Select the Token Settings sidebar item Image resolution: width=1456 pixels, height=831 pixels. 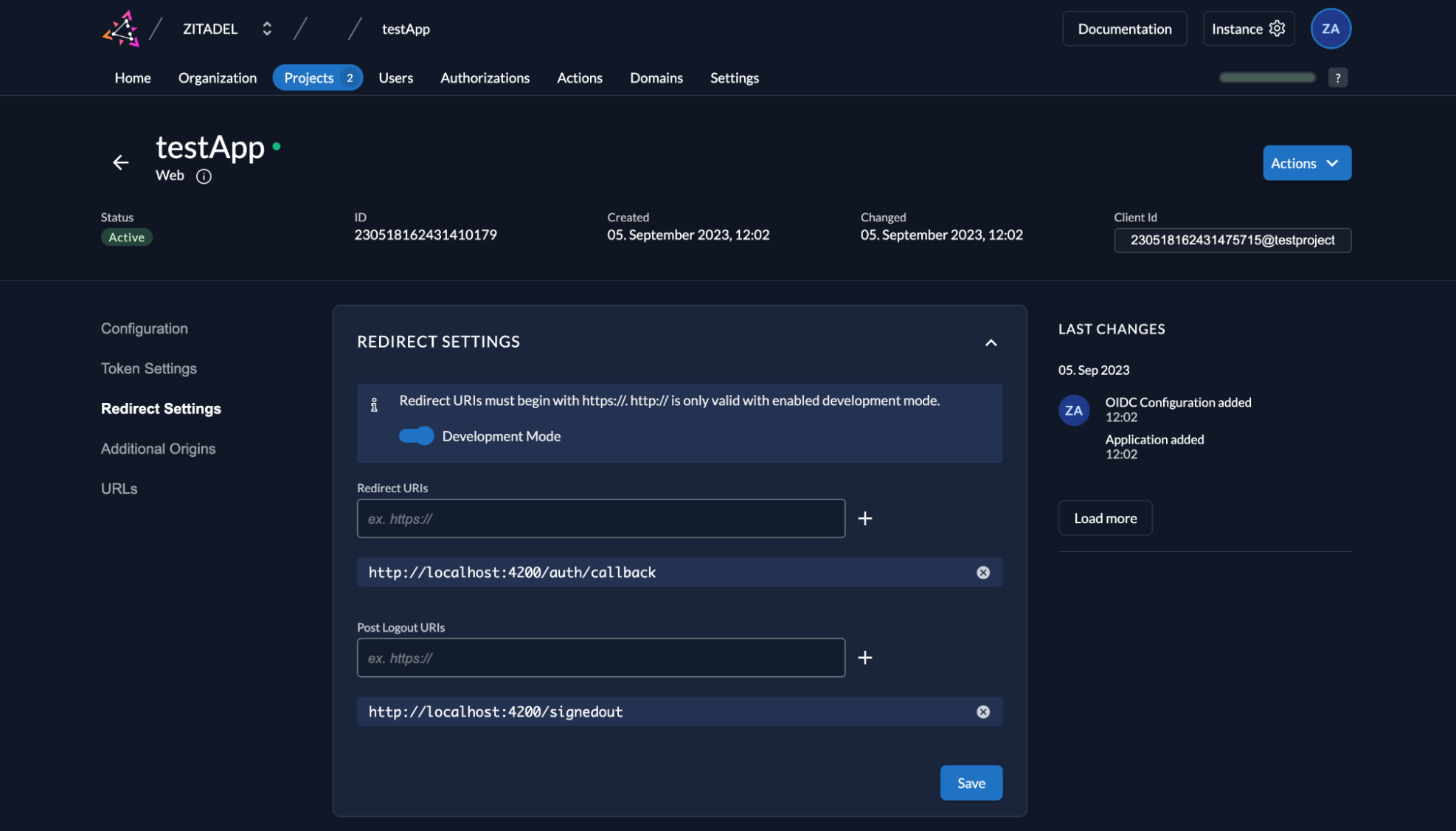pos(148,368)
